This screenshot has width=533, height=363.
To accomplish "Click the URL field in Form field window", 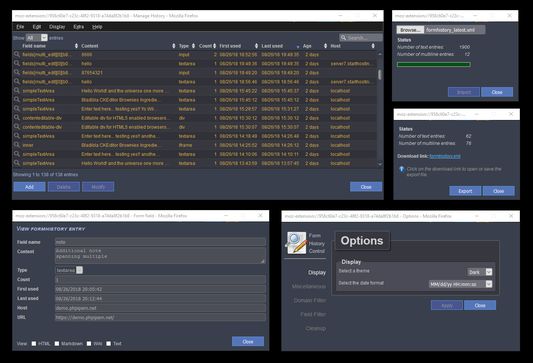I will coord(160,317).
